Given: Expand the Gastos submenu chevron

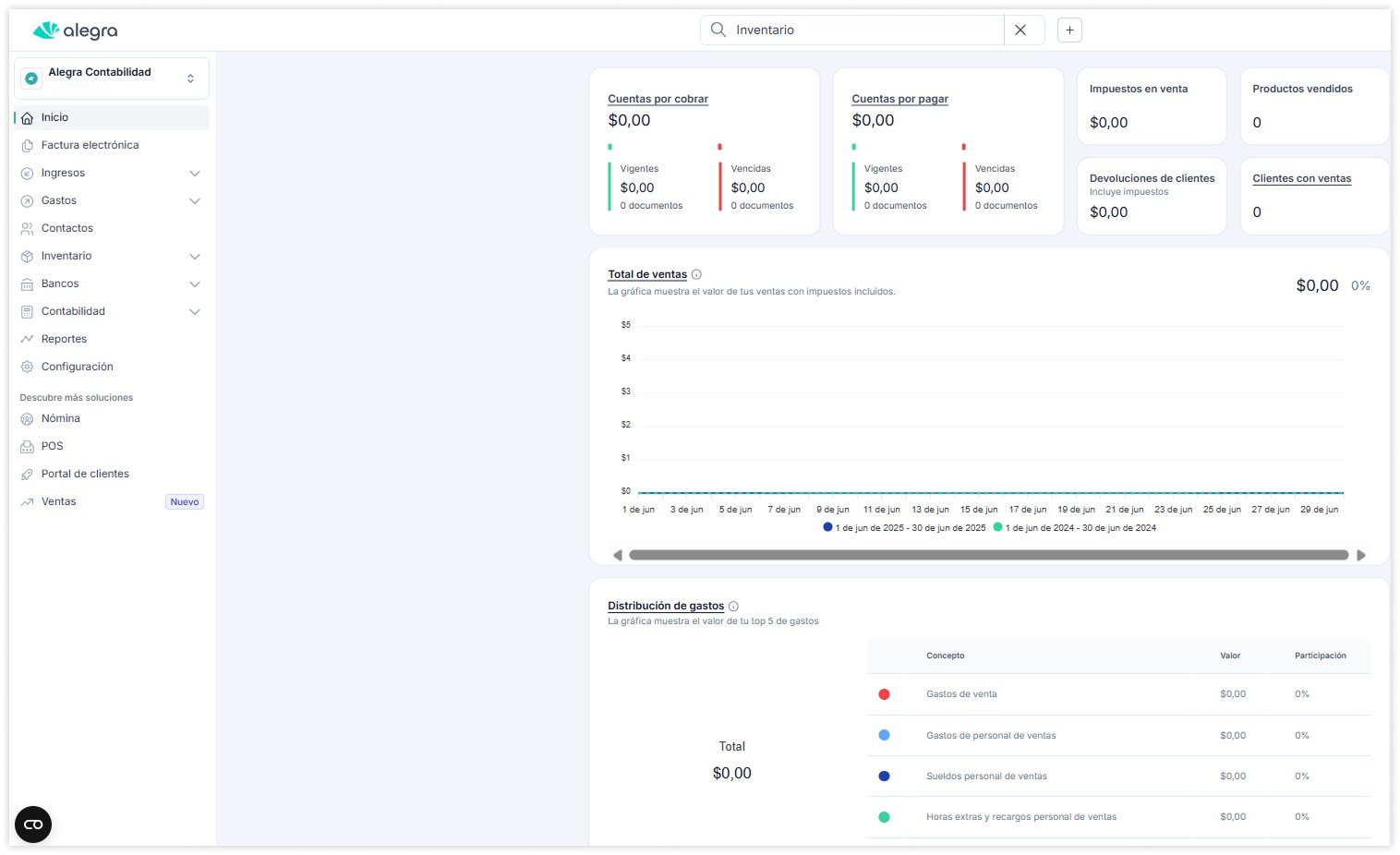Looking at the screenshot, I should pyautogui.click(x=195, y=201).
